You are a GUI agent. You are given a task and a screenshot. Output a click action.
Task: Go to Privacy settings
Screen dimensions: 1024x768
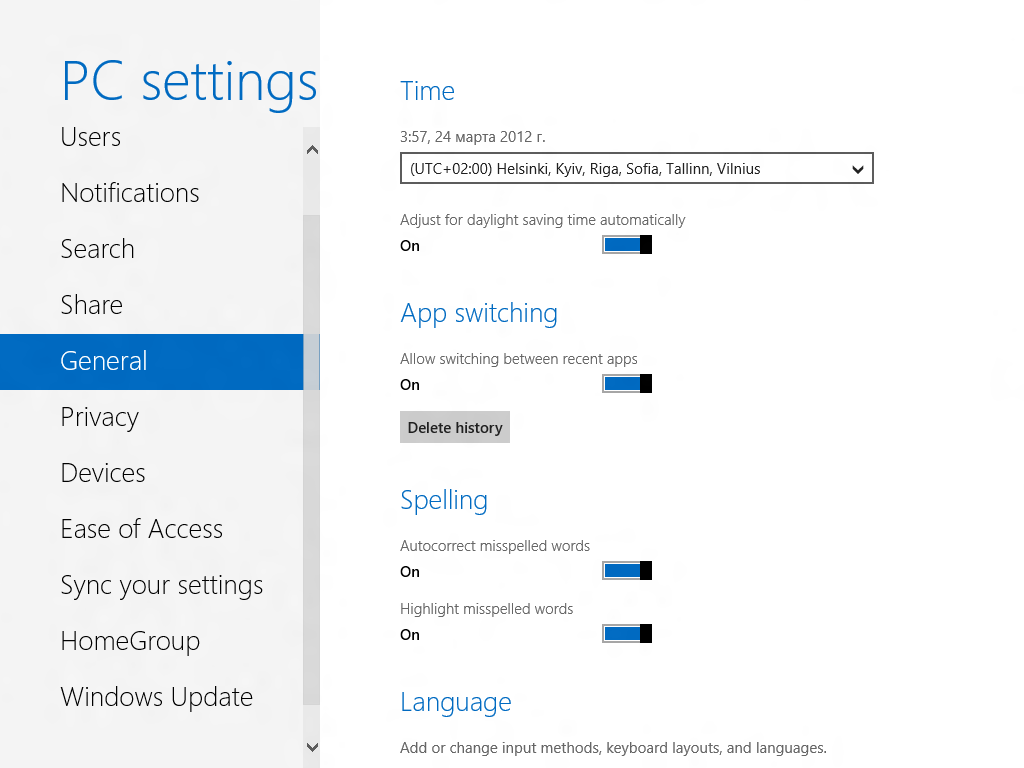(x=99, y=418)
